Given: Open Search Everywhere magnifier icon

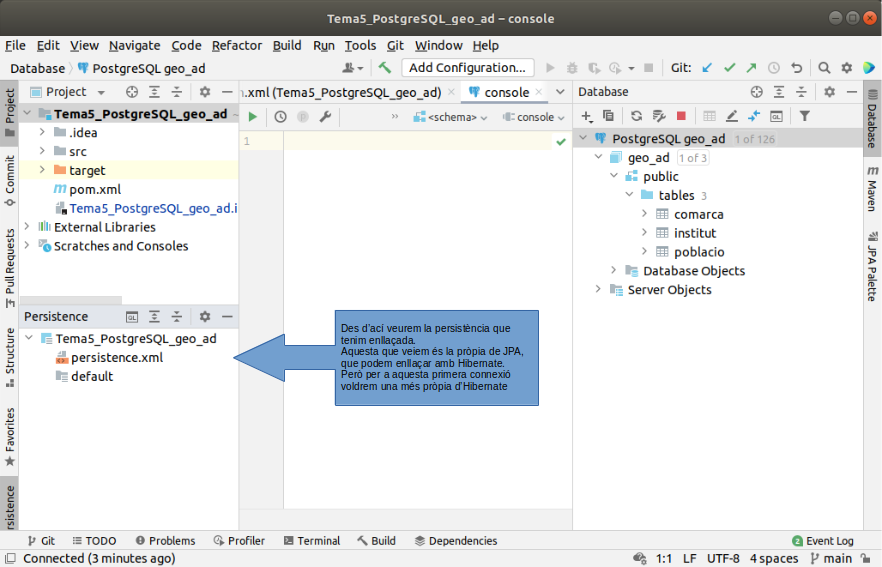Looking at the screenshot, I should coord(824,68).
